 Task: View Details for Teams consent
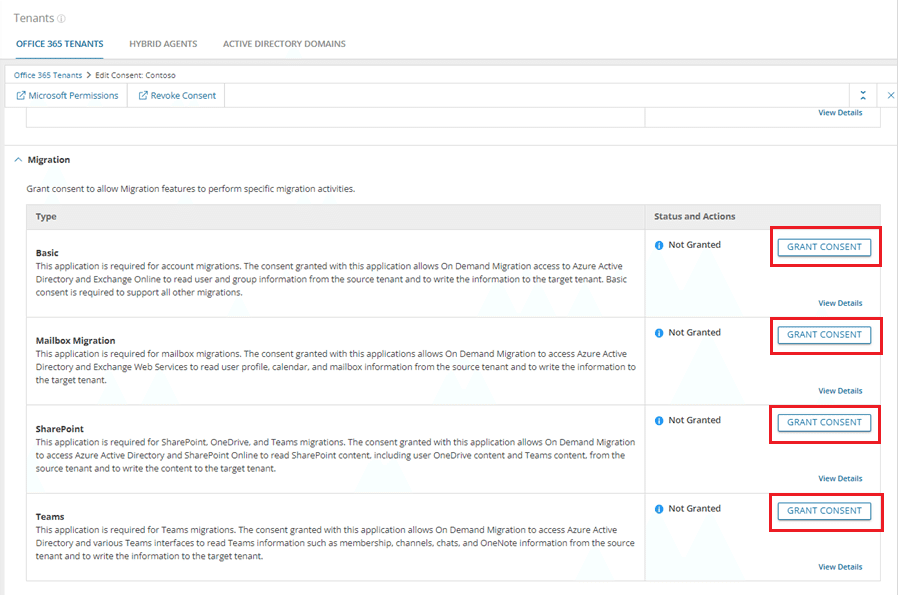840,567
